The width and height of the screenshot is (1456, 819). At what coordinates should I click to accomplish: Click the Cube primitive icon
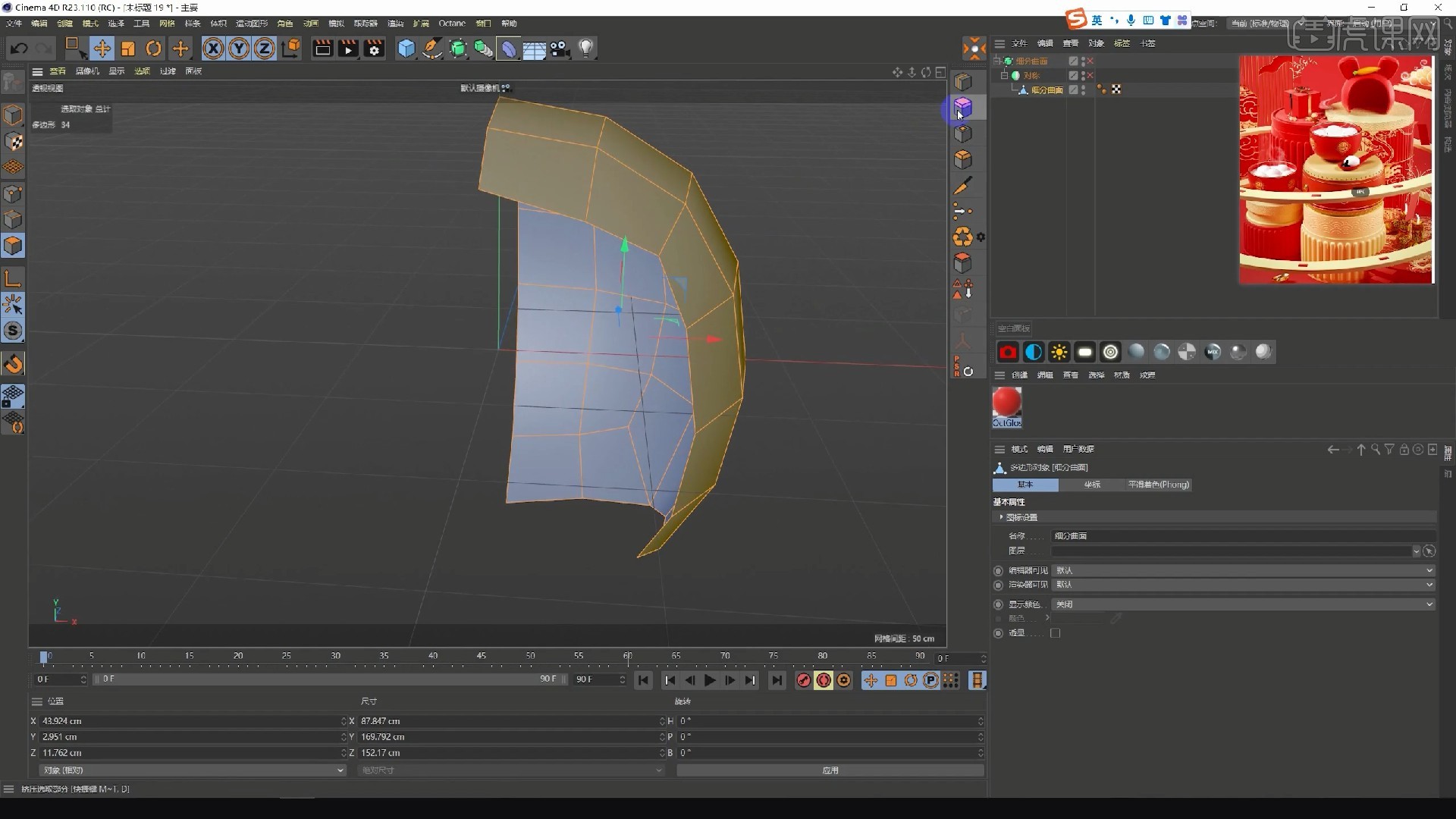tap(406, 49)
